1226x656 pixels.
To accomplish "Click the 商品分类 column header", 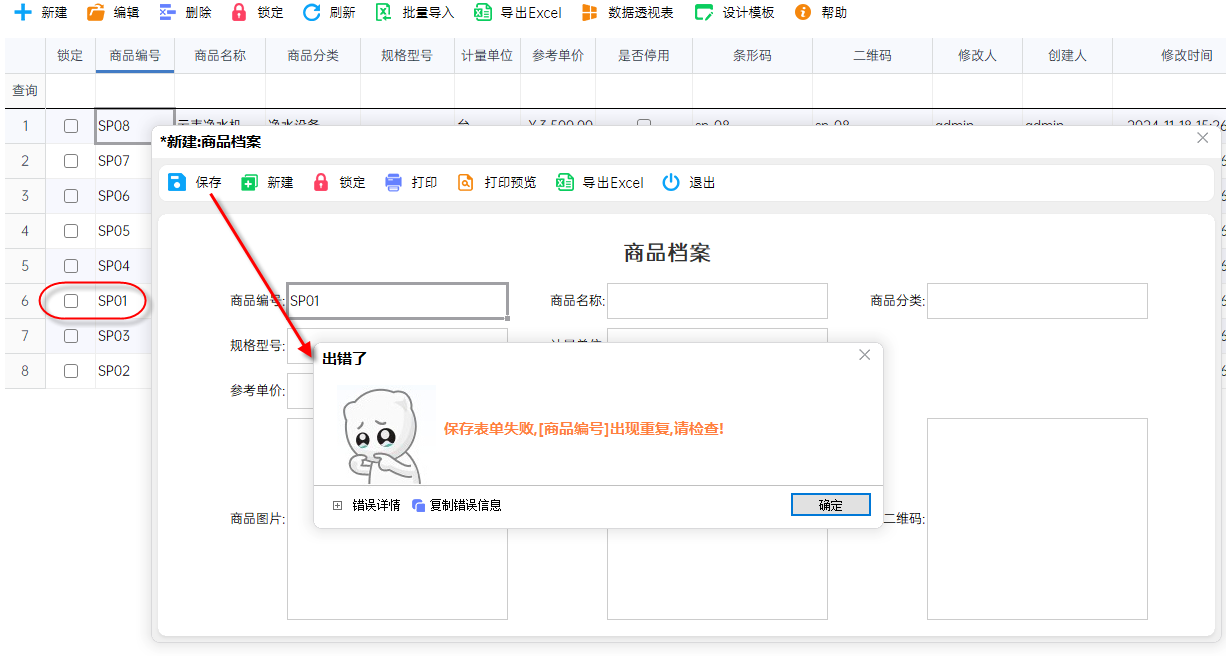I will (313, 56).
